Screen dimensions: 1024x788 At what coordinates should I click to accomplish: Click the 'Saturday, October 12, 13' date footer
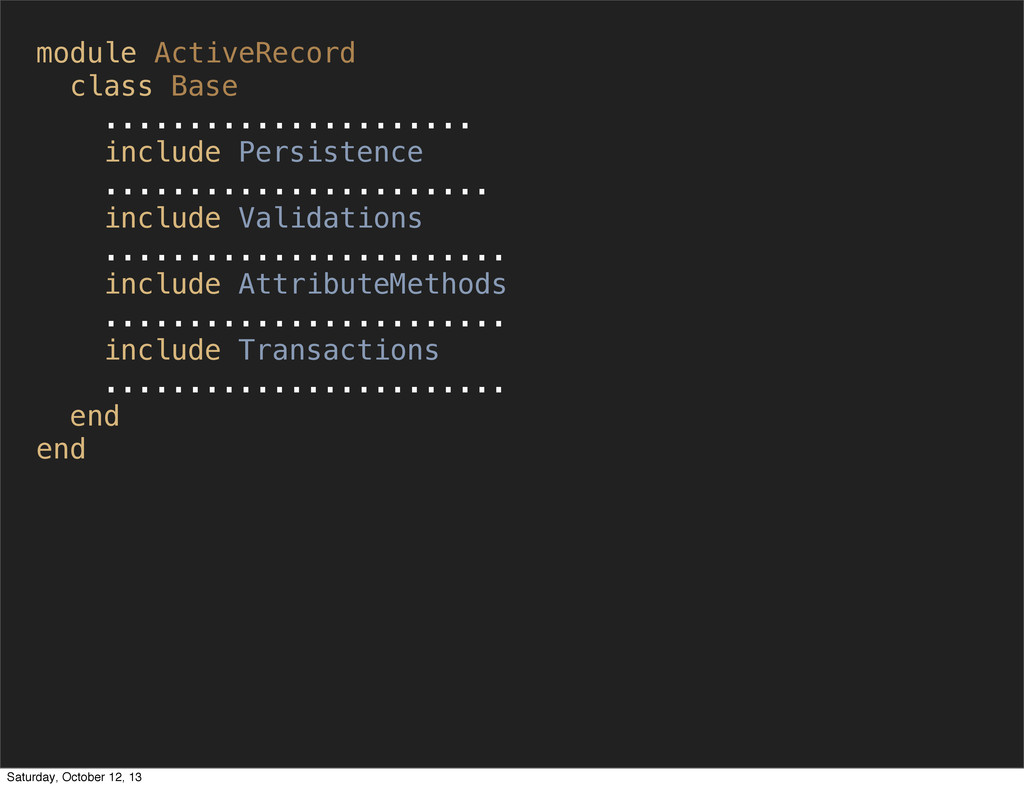pos(74,777)
